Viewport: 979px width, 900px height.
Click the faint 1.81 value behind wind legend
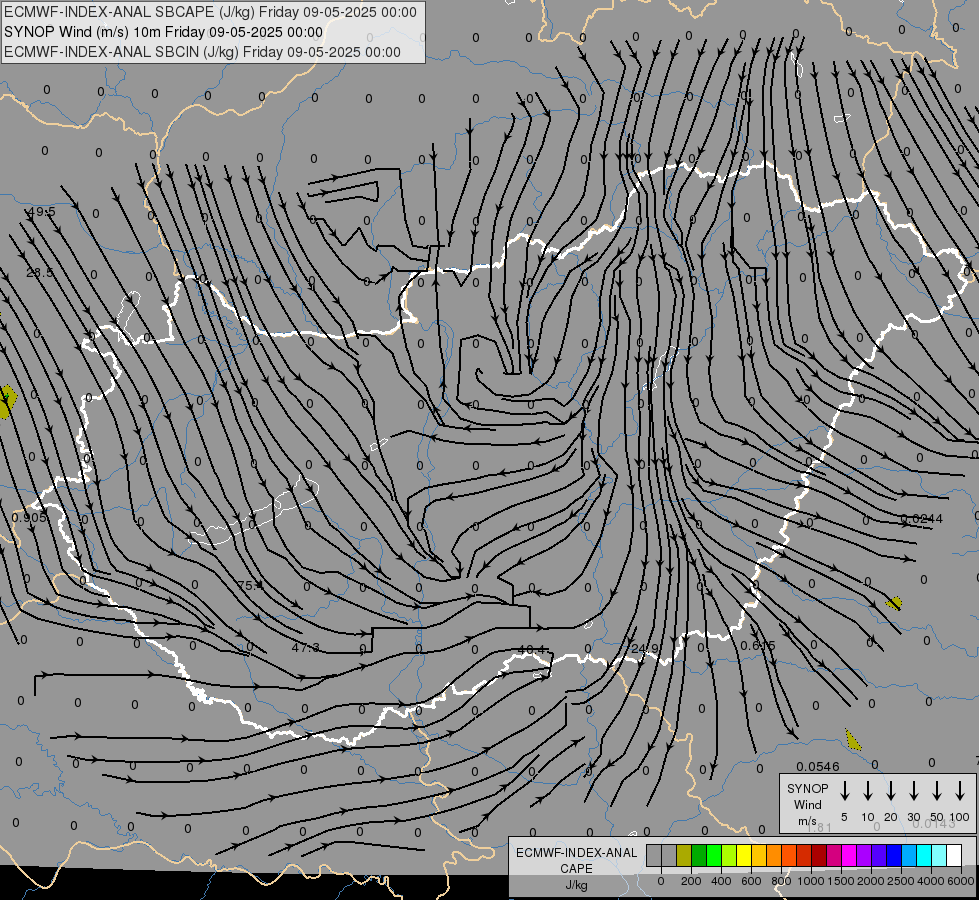(819, 827)
